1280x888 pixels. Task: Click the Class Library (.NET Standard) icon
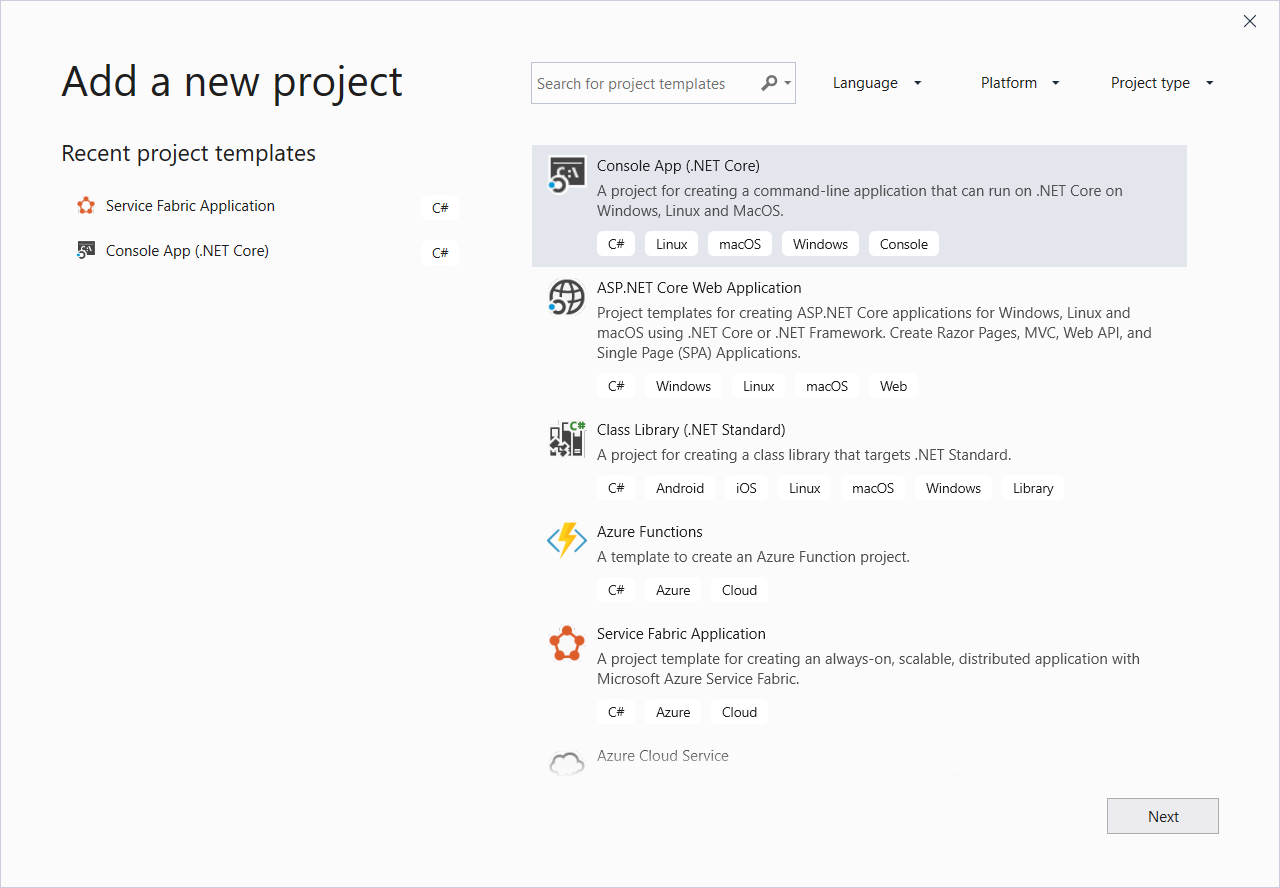tap(567, 439)
